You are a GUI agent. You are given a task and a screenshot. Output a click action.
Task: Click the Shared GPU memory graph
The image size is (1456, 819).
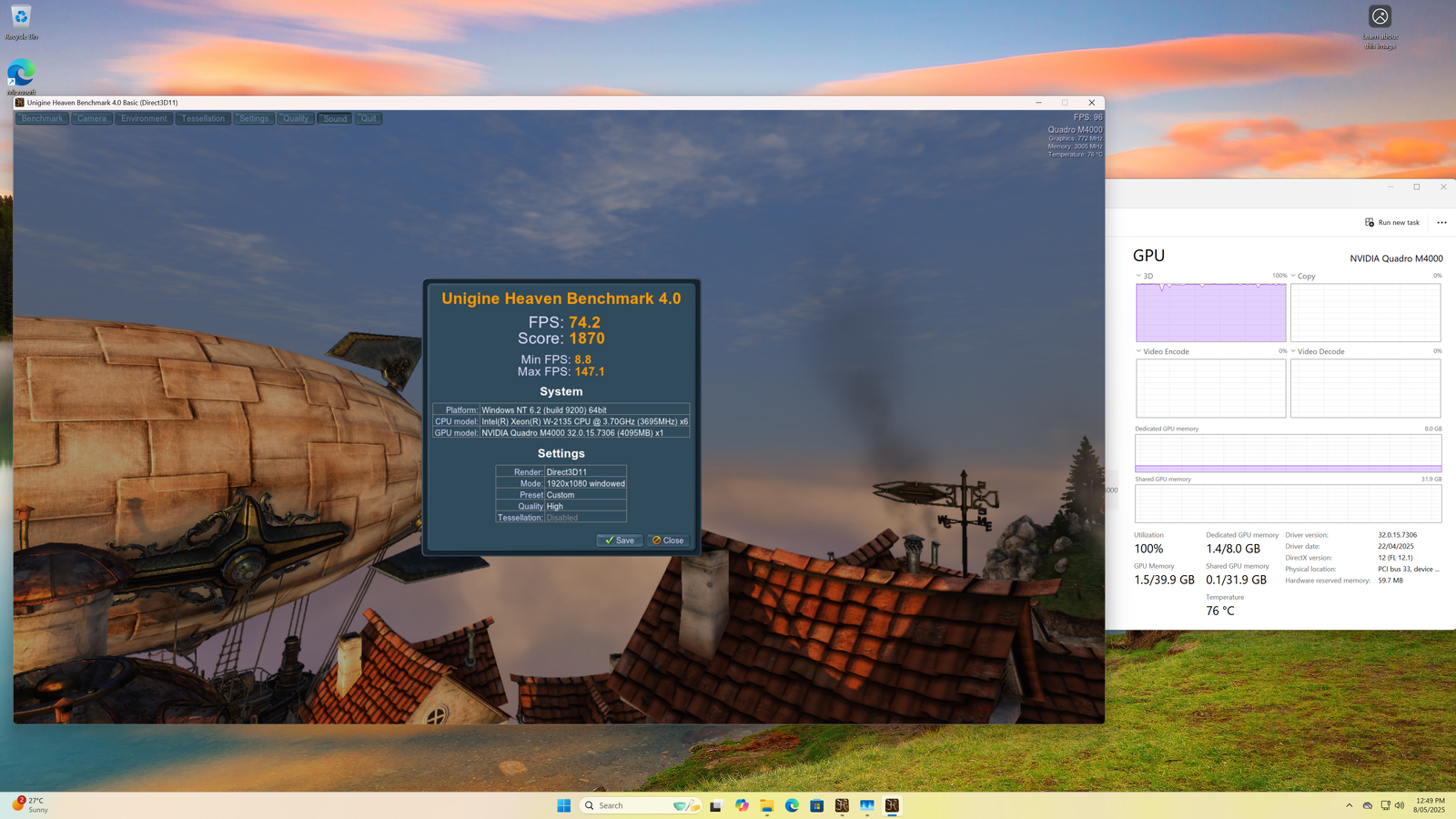pyautogui.click(x=1289, y=503)
